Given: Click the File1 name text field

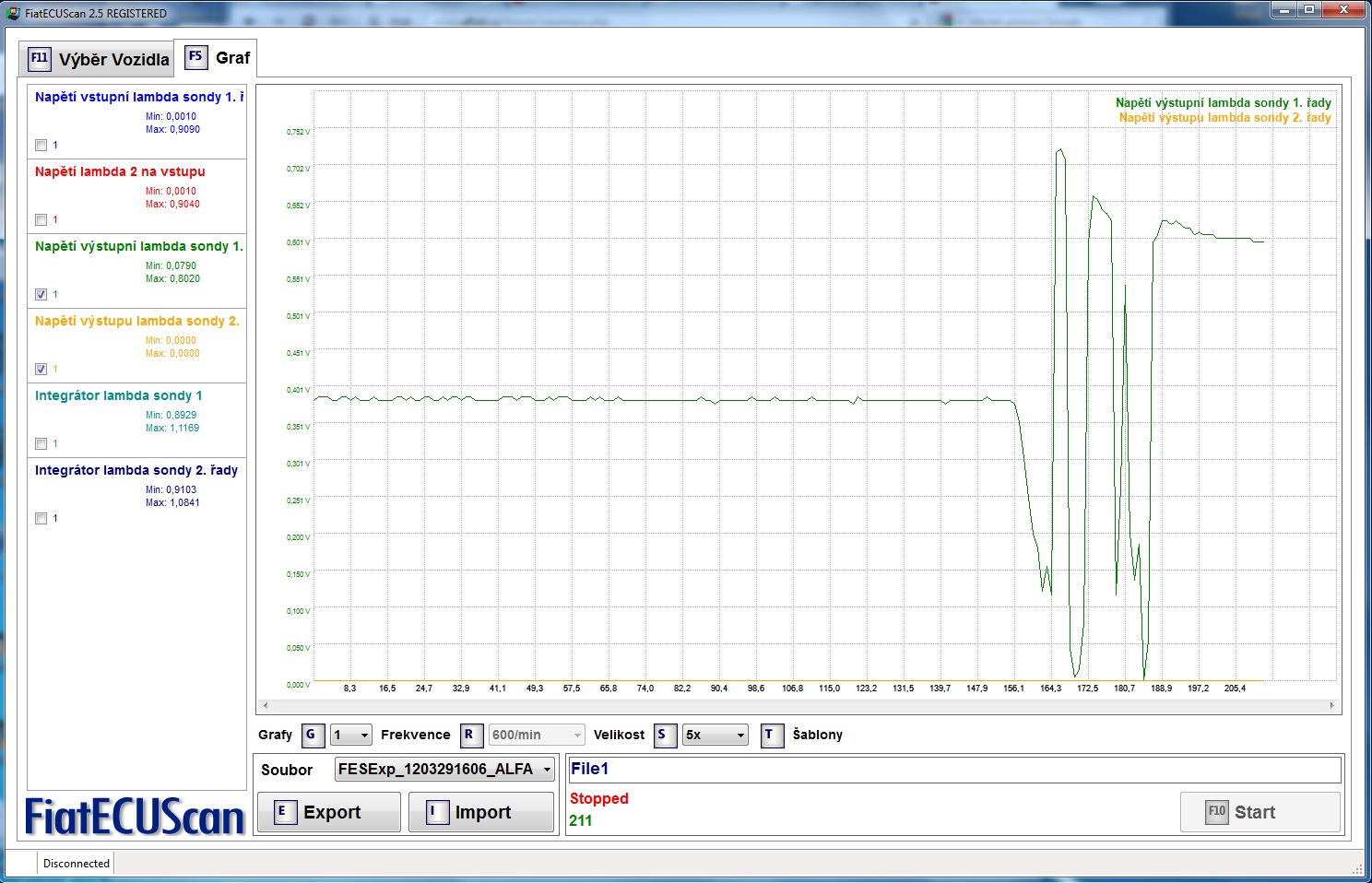Looking at the screenshot, I should click(x=954, y=770).
